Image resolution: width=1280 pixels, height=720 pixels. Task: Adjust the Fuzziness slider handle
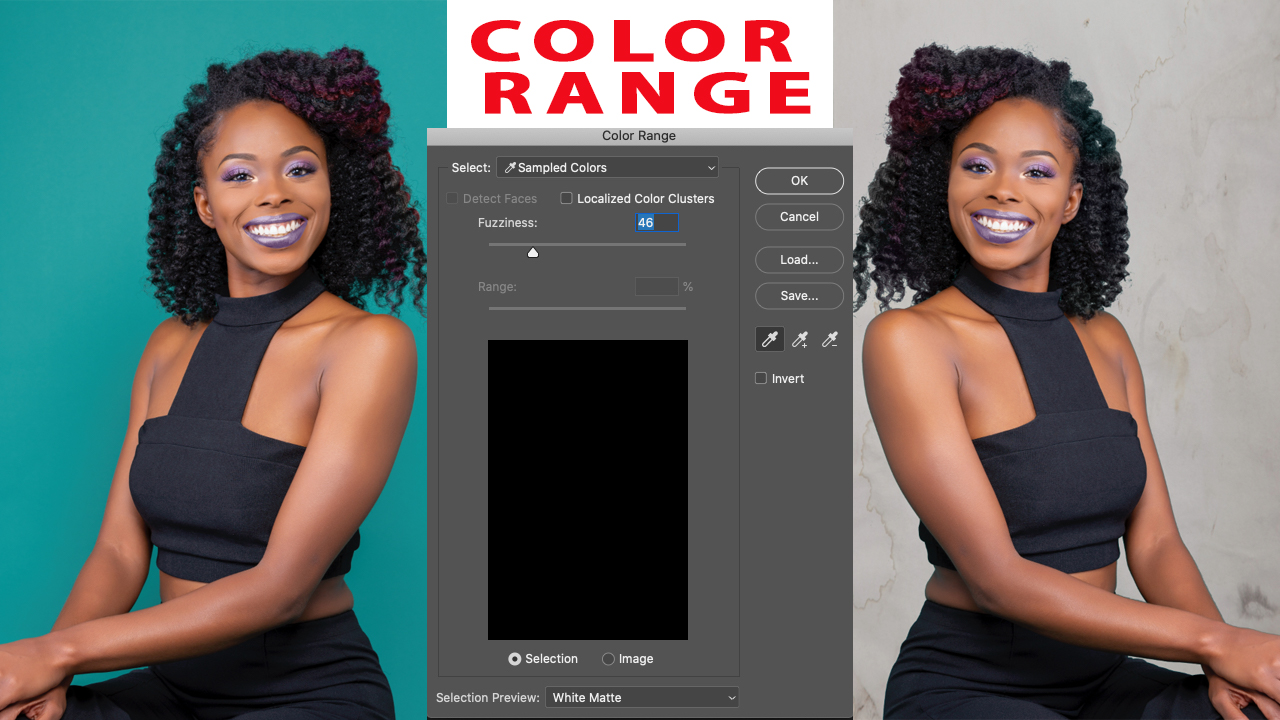pyautogui.click(x=532, y=252)
